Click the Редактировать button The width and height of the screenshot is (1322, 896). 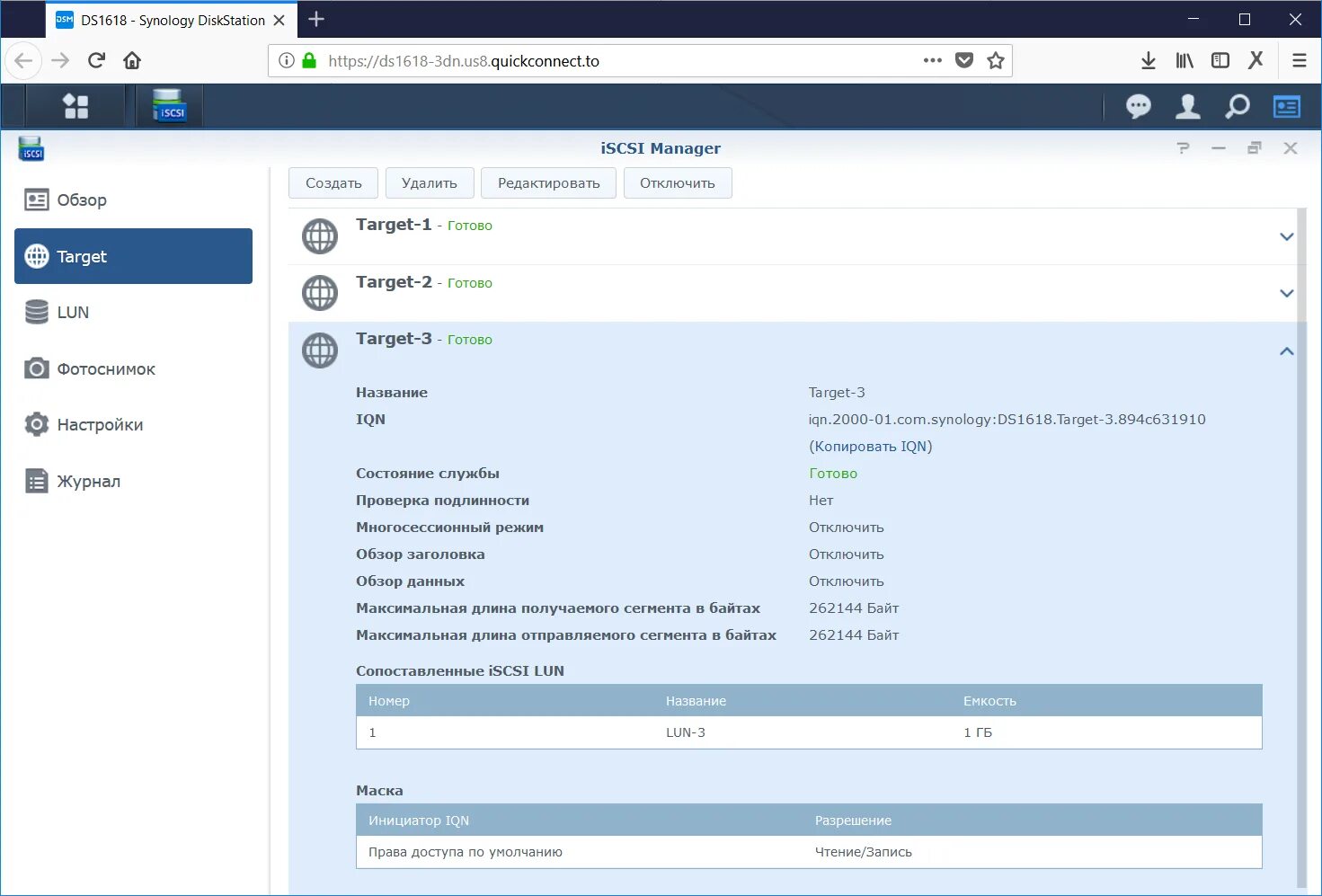(548, 182)
